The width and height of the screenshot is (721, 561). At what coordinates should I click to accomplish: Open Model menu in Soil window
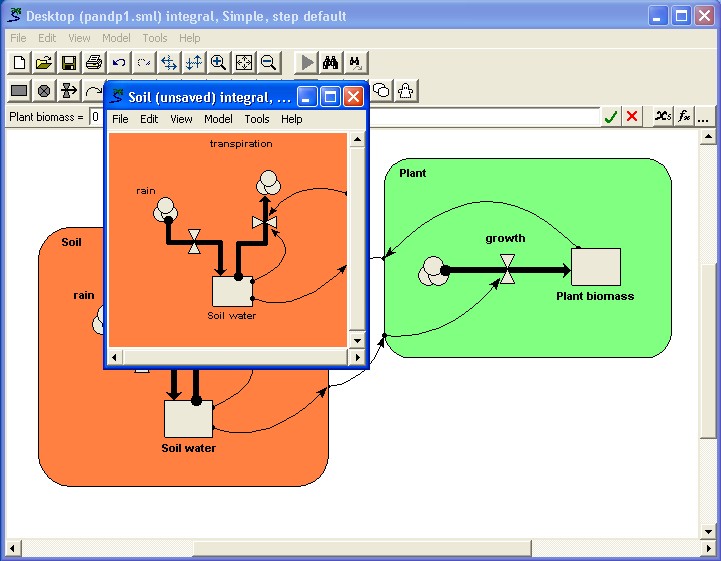tap(218, 119)
